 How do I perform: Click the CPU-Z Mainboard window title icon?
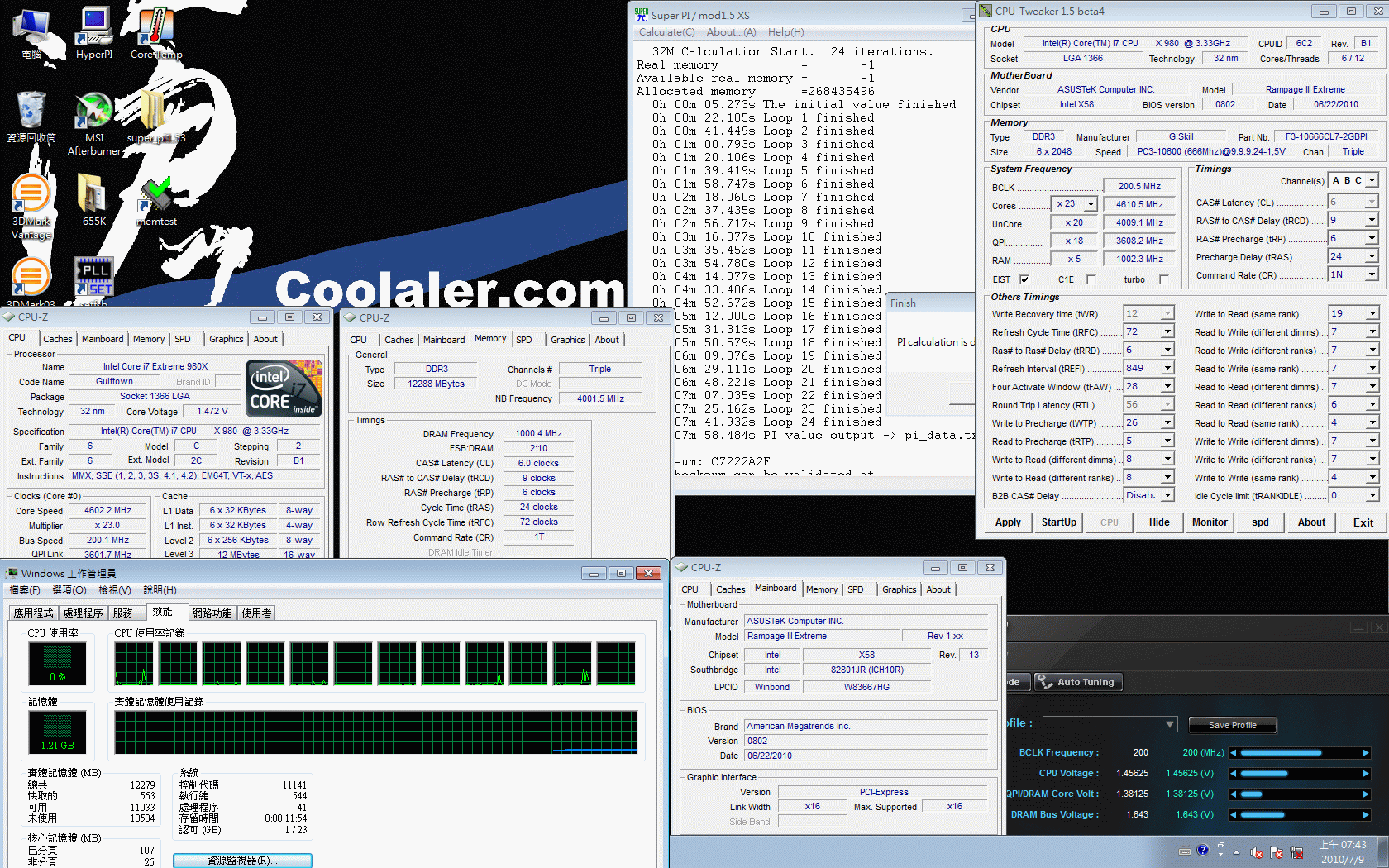[x=682, y=567]
